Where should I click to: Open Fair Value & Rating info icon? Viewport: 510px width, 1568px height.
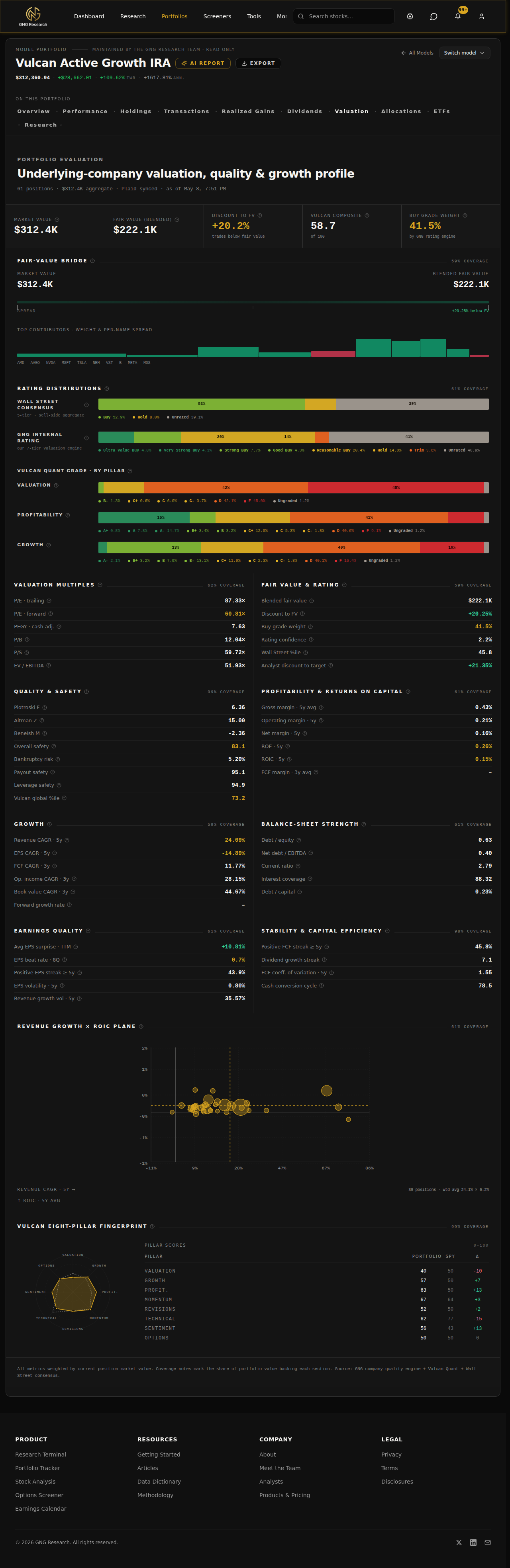(344, 585)
